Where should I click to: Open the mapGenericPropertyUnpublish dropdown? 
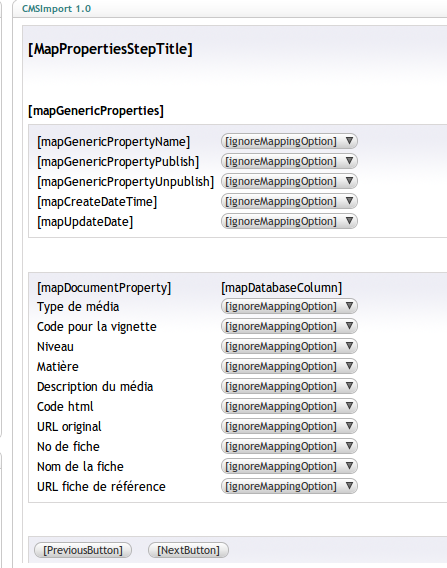(x=289, y=181)
